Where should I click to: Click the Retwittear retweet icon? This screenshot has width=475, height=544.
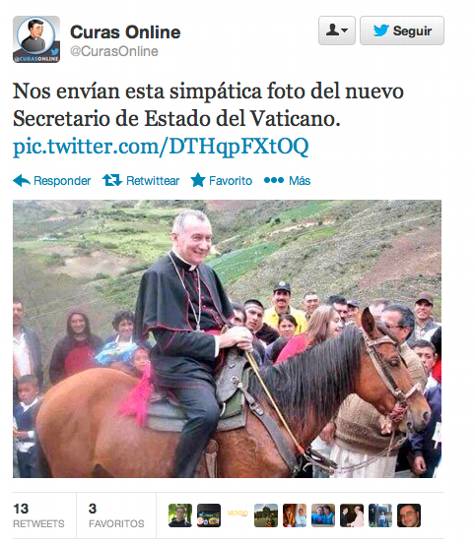pos(112,180)
